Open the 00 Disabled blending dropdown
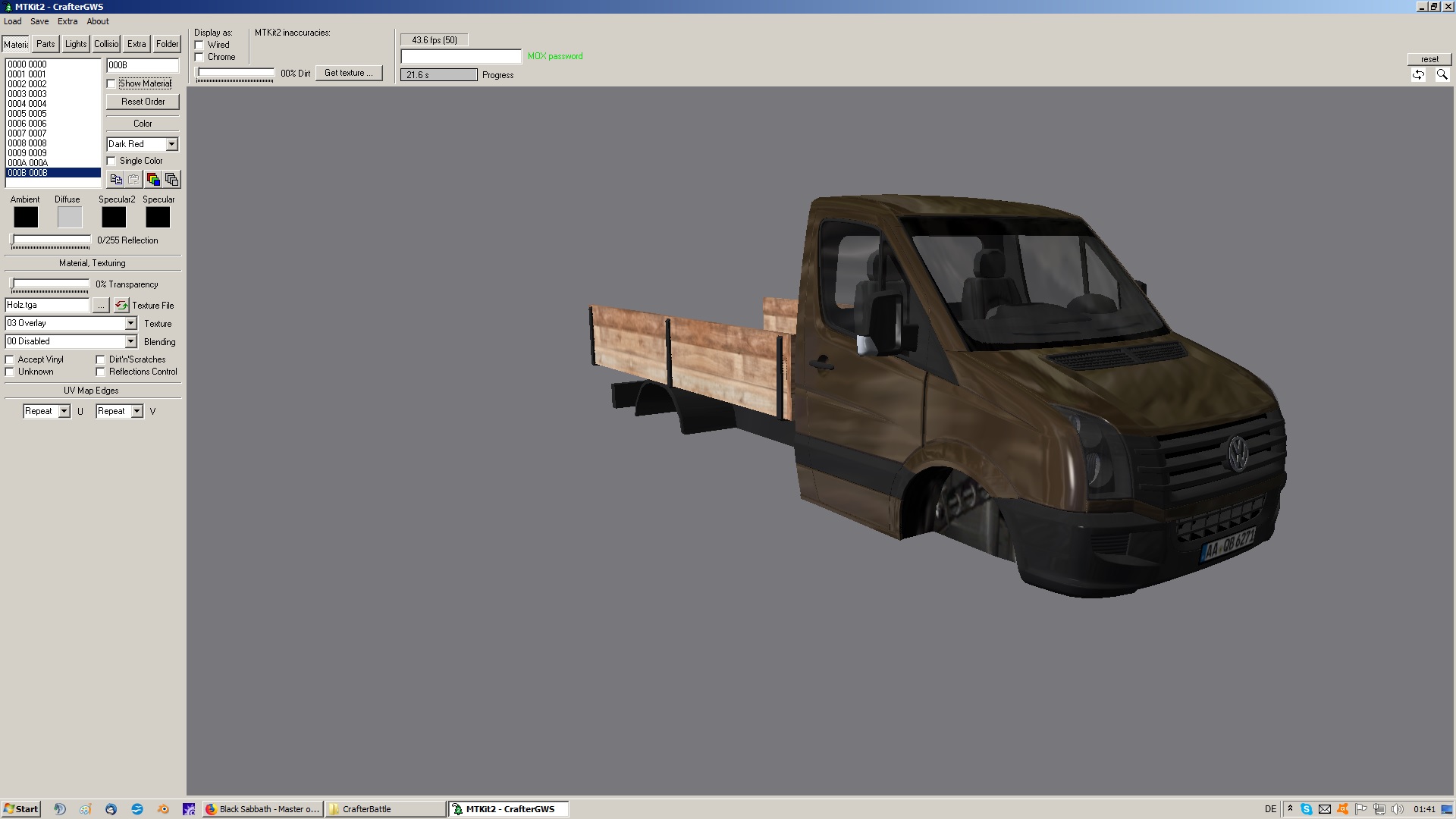Viewport: 1456px width, 819px height. coord(130,341)
